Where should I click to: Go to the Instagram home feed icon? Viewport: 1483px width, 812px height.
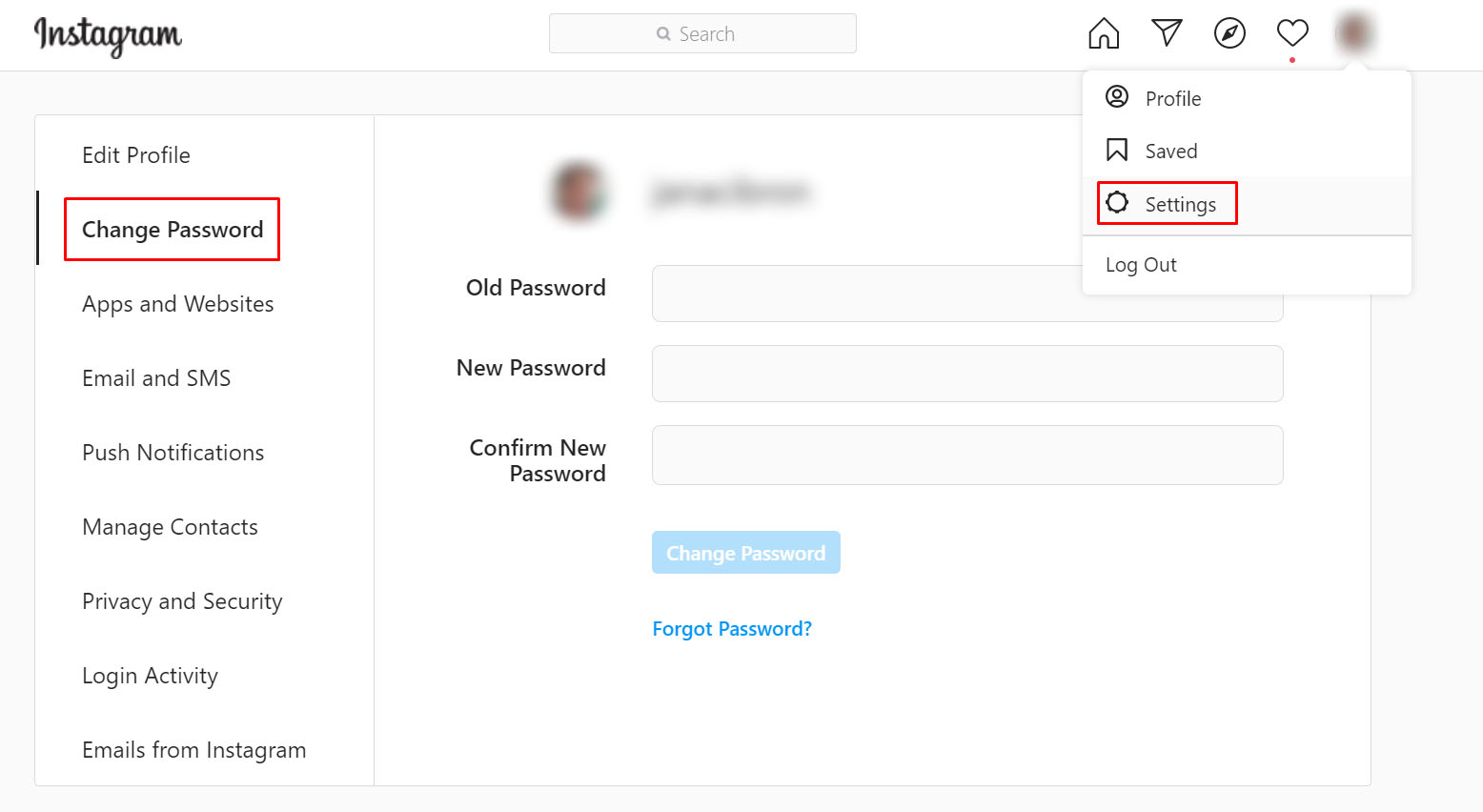(1104, 33)
